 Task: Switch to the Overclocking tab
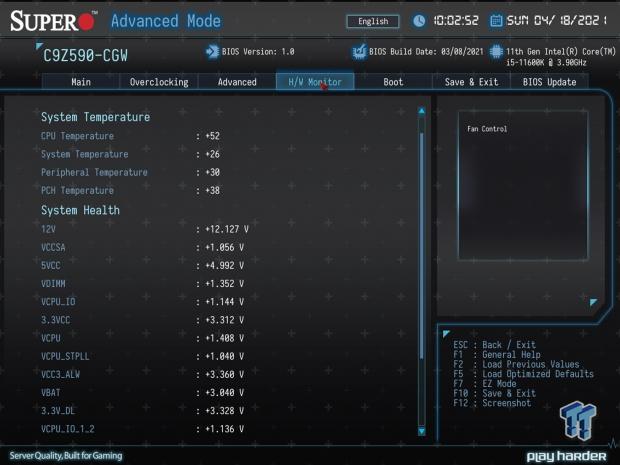coord(159,82)
